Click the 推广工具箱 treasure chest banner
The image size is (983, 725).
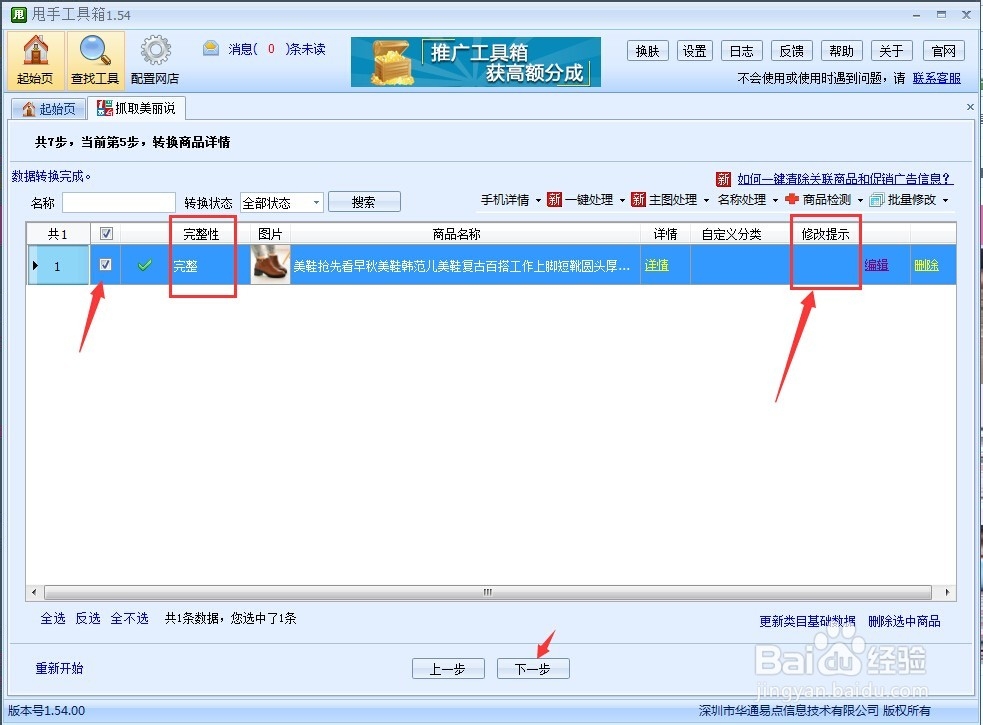click(x=475, y=62)
